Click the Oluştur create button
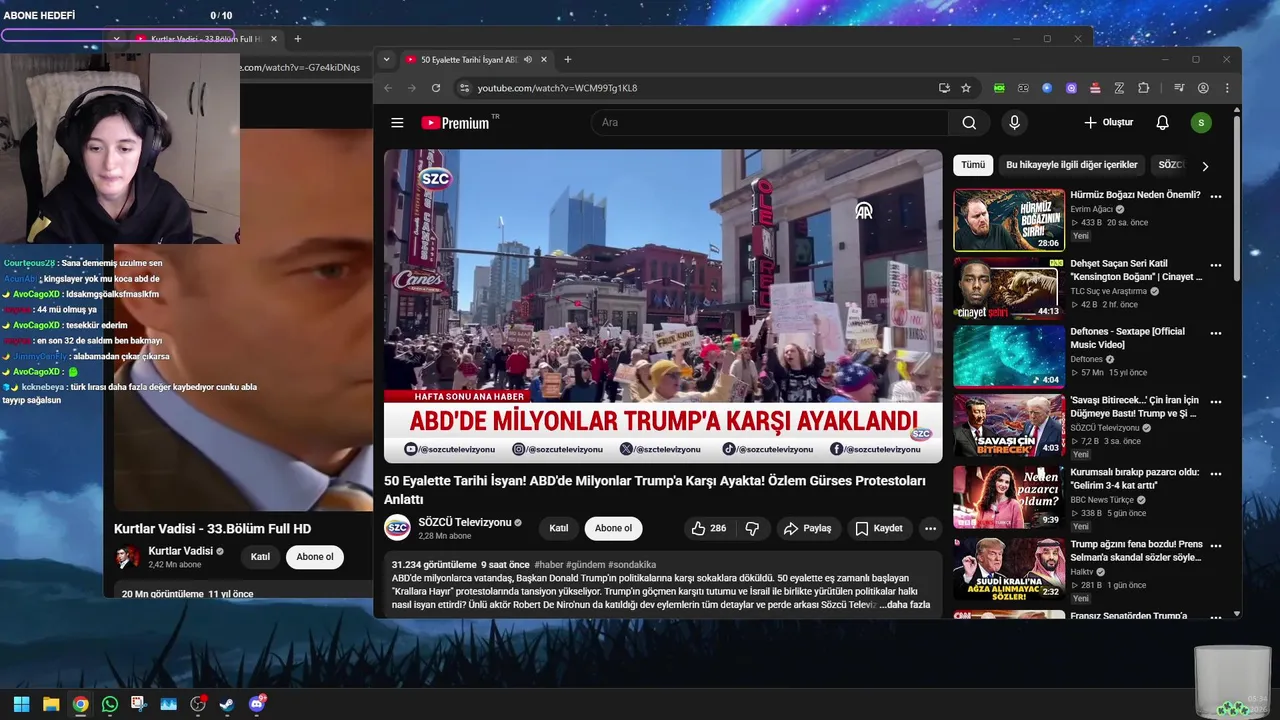 point(1109,123)
